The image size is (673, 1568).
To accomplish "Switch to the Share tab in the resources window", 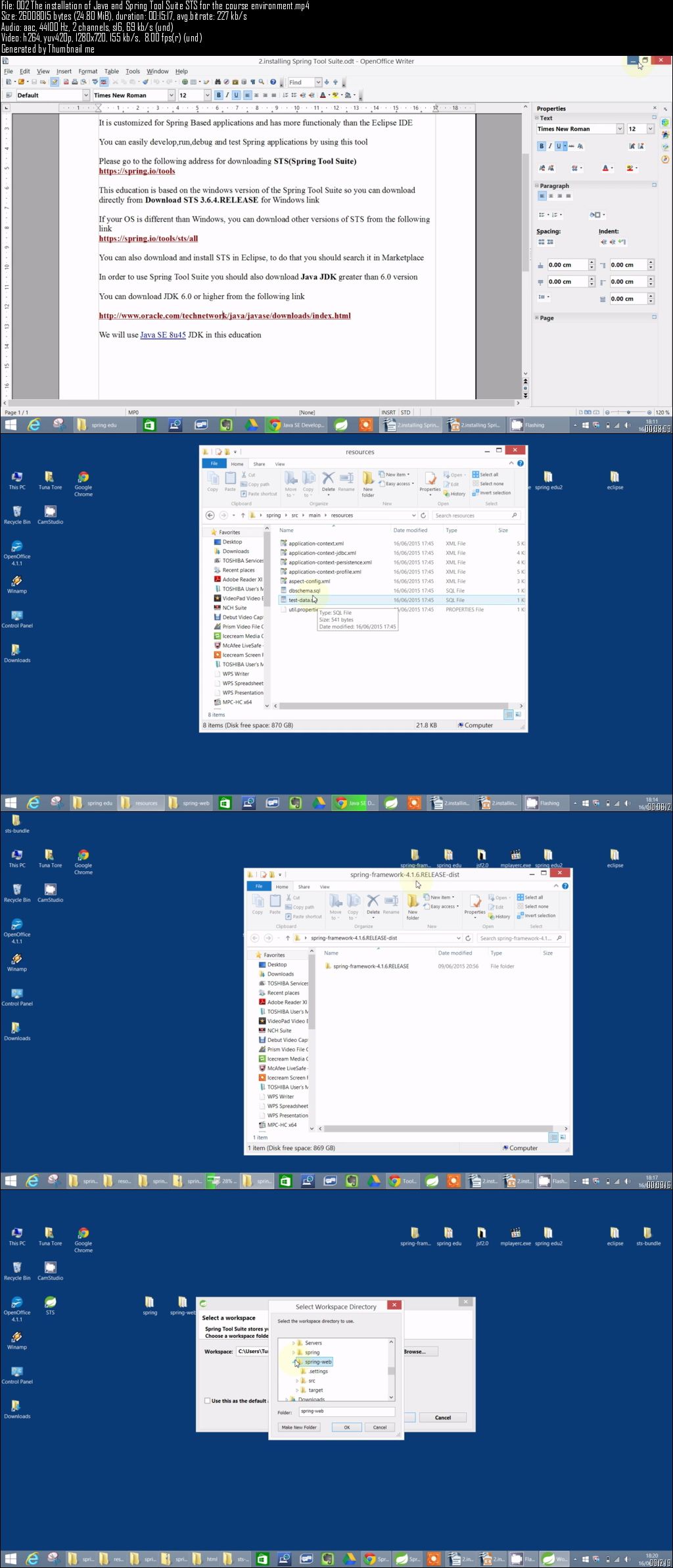I will [x=259, y=463].
